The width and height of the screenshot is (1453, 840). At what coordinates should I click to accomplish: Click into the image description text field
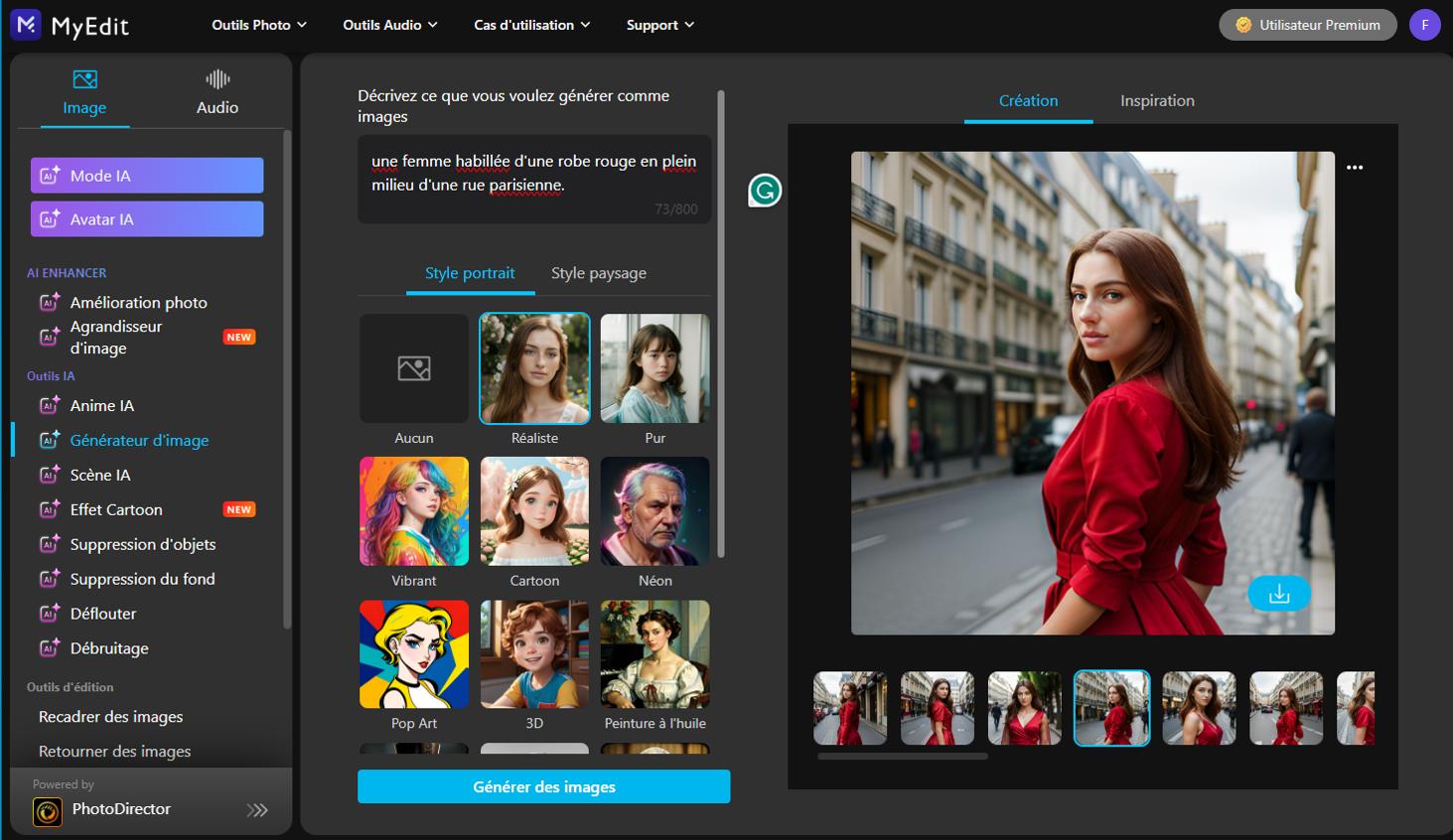[x=534, y=180]
